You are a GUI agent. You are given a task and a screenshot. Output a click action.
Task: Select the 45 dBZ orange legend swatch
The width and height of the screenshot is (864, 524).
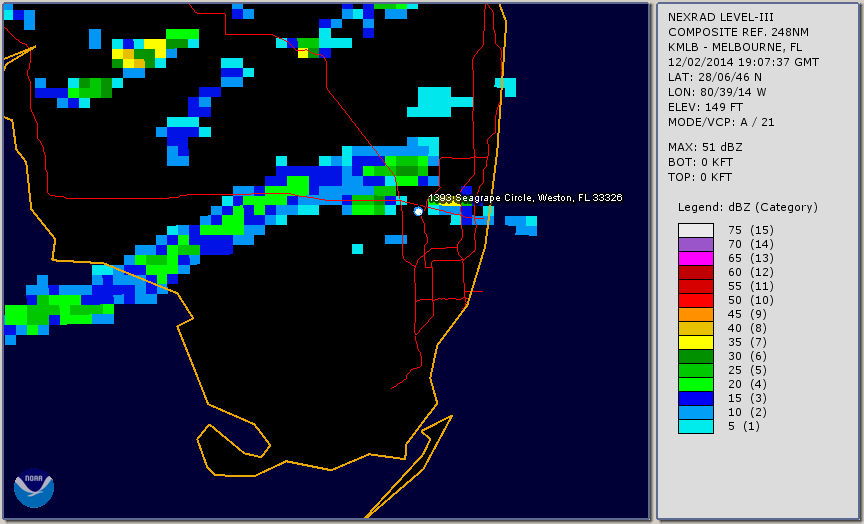(x=696, y=314)
